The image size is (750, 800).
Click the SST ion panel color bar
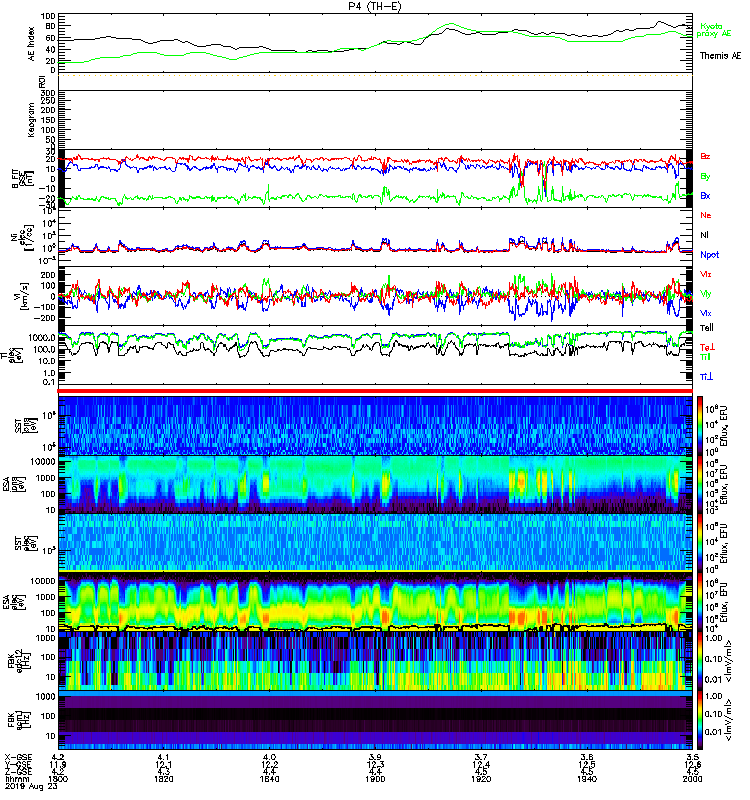tap(699, 425)
